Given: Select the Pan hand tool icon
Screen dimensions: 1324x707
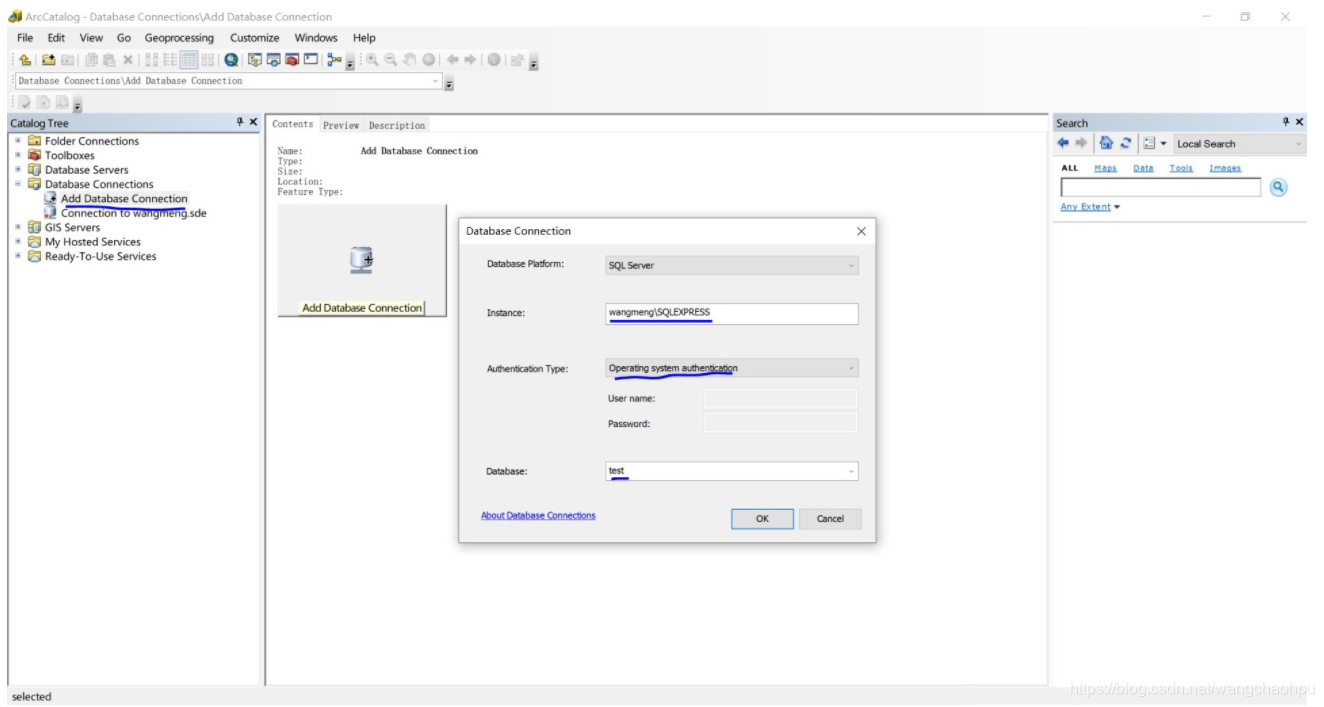Looking at the screenshot, I should 409,60.
